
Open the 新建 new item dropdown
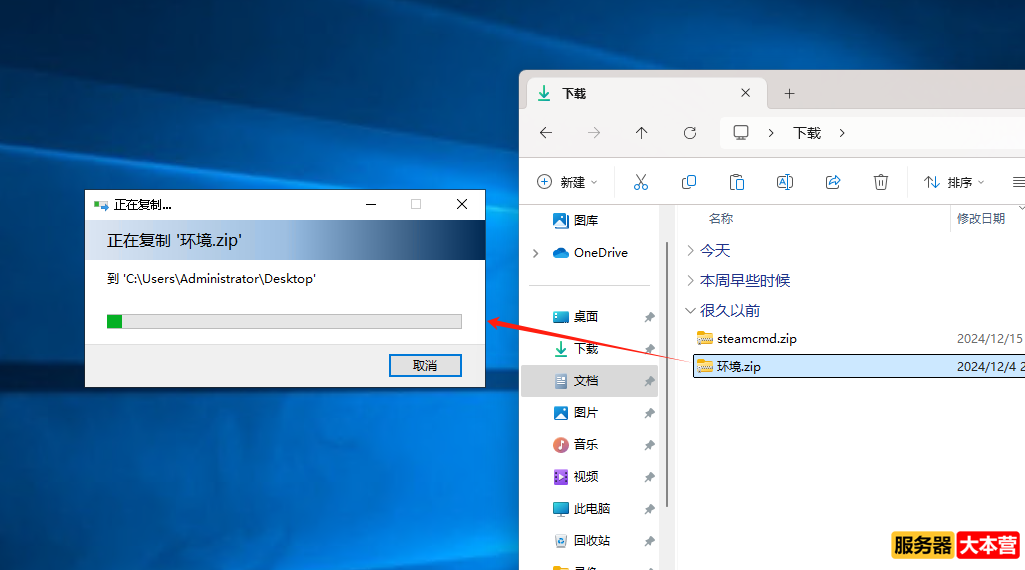pos(567,182)
